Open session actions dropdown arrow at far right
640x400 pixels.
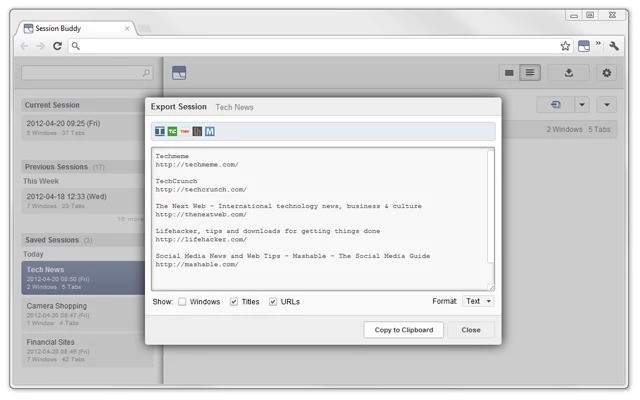click(607, 105)
